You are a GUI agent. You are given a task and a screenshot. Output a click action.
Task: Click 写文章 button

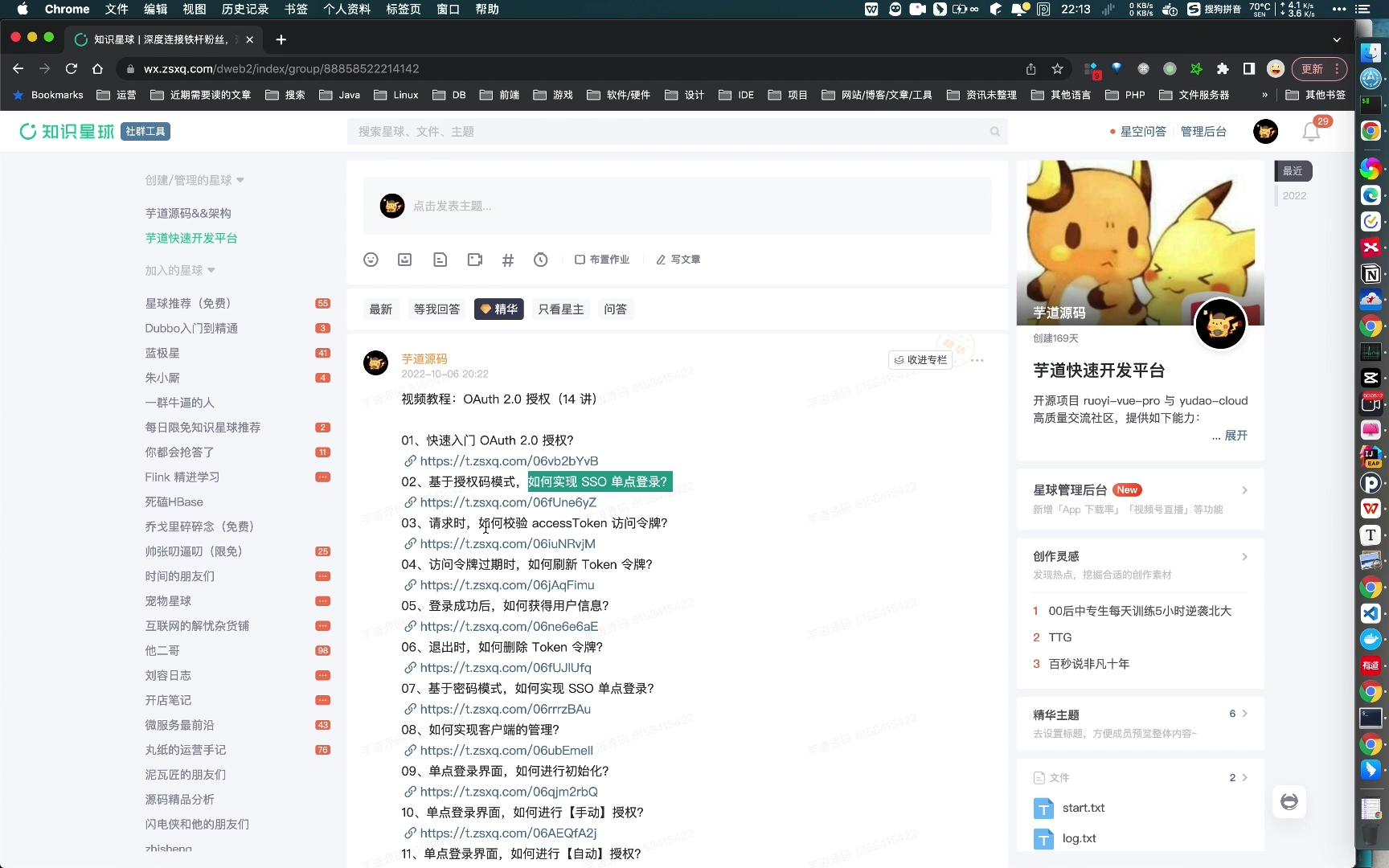(x=678, y=260)
